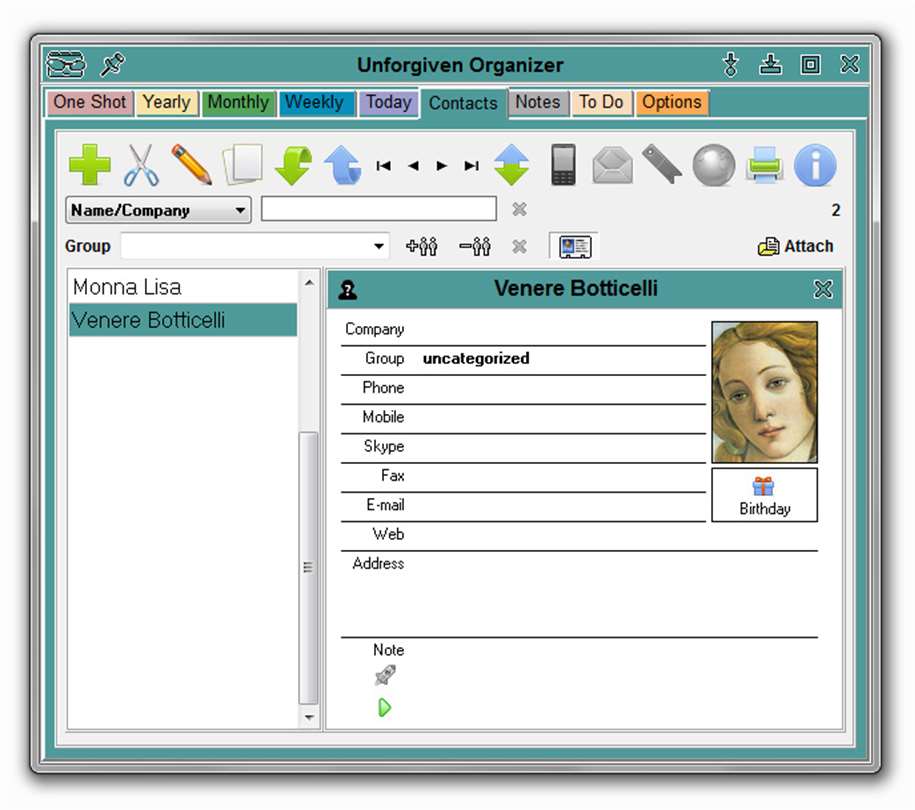Click the contact list scrollbar thumb
The image size is (915, 810).
[x=308, y=567]
